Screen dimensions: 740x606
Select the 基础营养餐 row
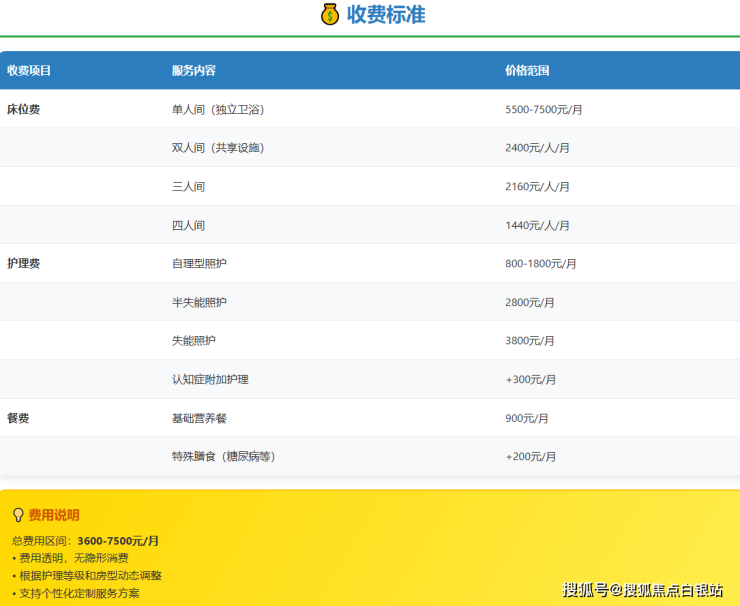click(199, 418)
